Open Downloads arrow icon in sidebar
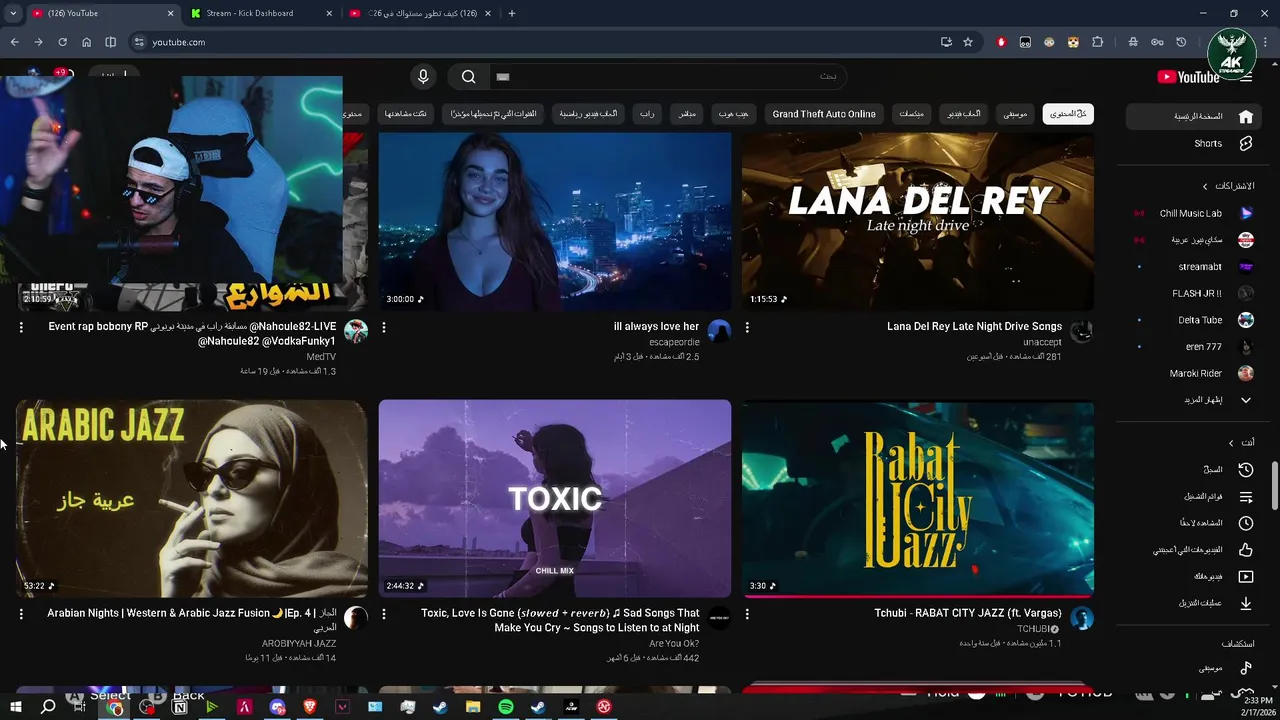 1246,603
